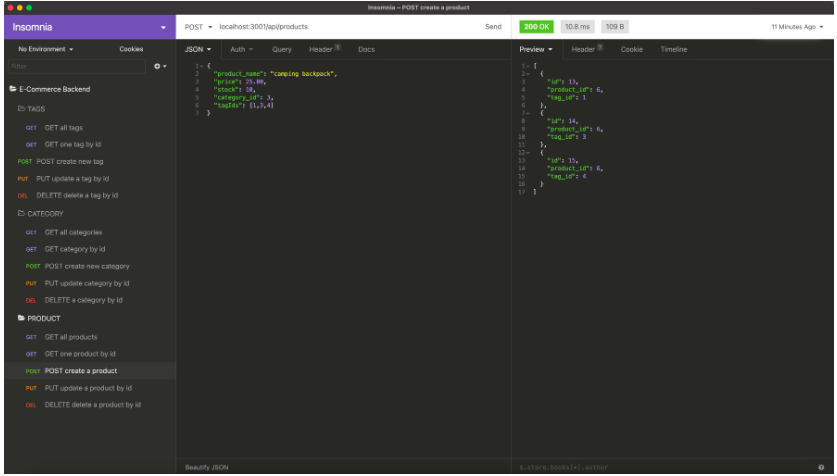Switch to the response Header tab
837x476 pixels.
(x=587, y=49)
